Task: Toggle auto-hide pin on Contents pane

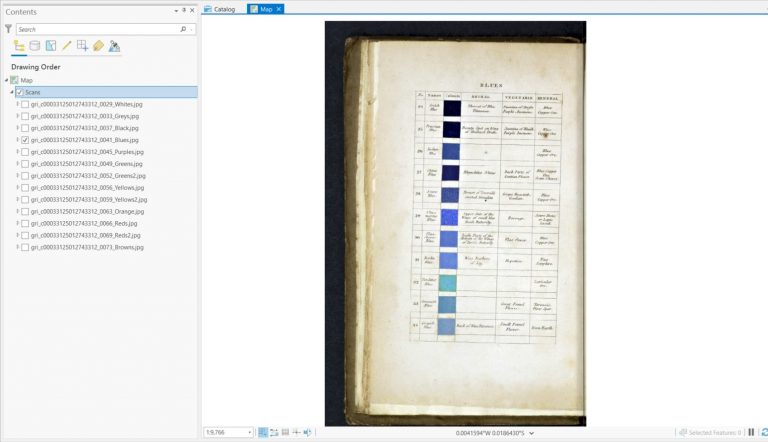Action: (184, 10)
